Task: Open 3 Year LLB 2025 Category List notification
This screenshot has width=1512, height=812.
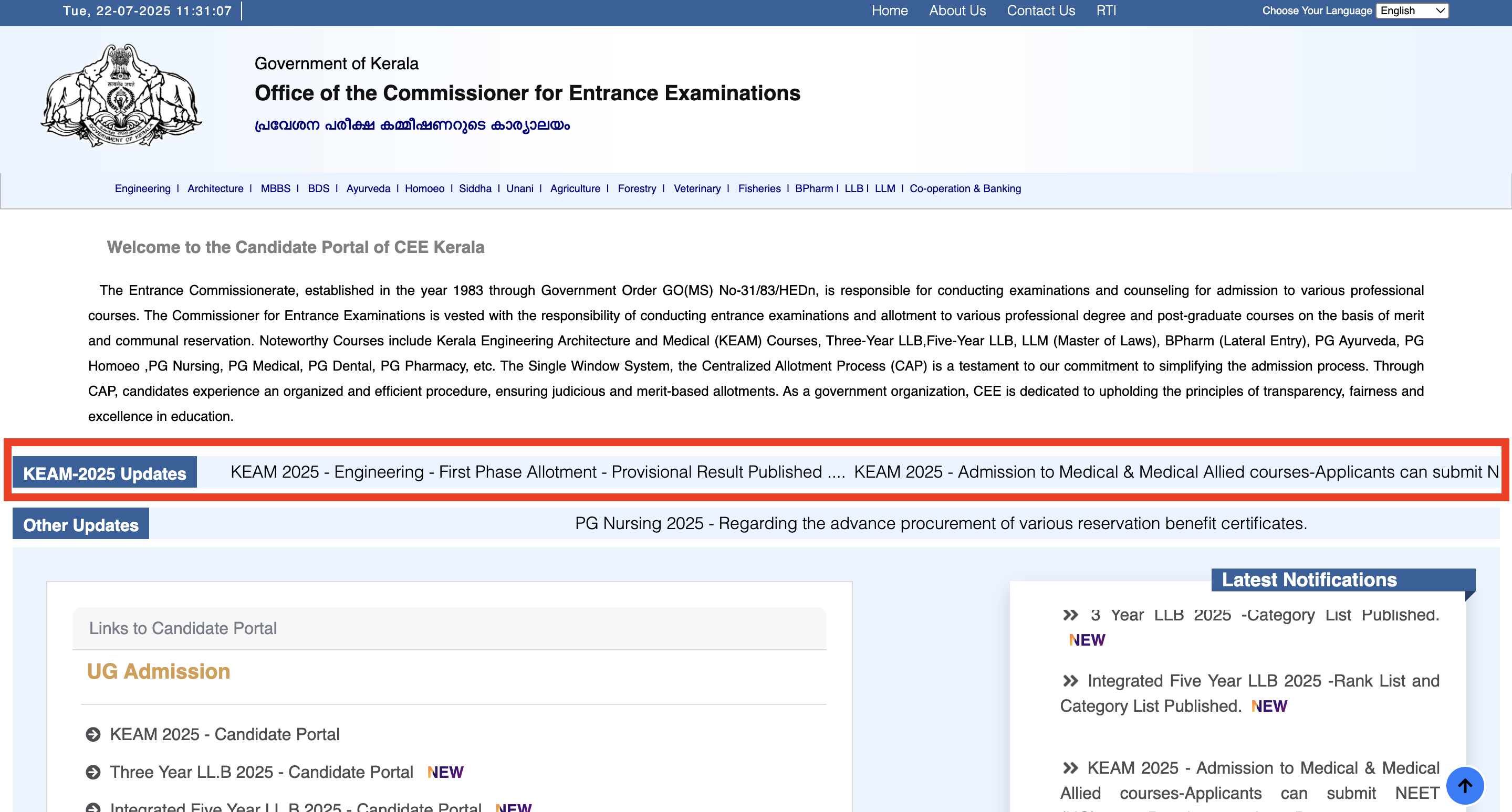Action: pos(1265,615)
